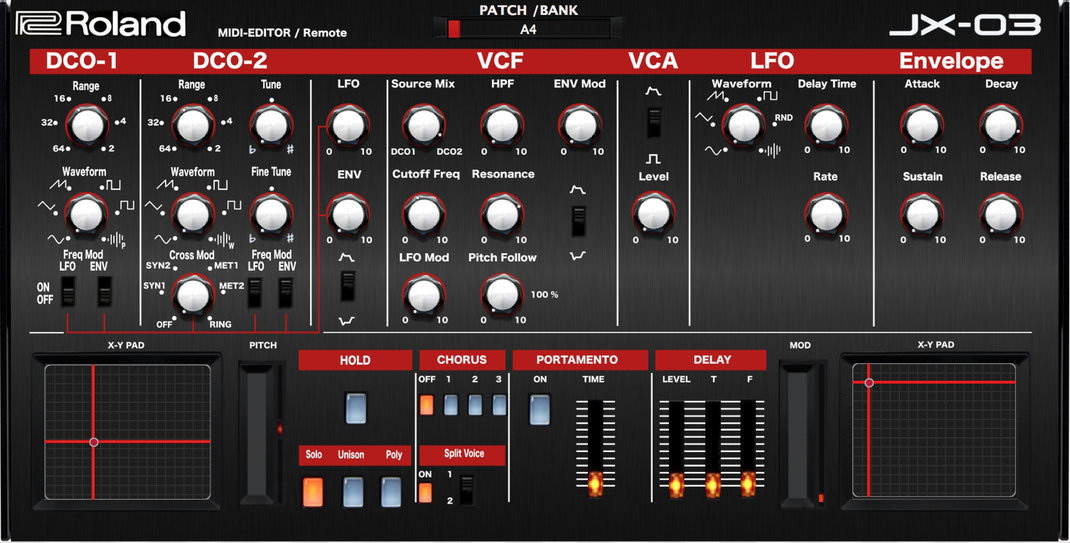Click the DCO mod ENV depth knob
1070x543 pixels.
(x=348, y=215)
